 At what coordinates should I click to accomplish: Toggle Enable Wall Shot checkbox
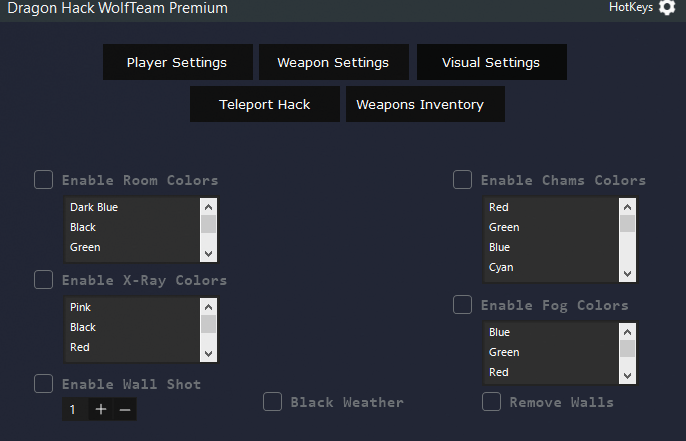[x=44, y=384]
